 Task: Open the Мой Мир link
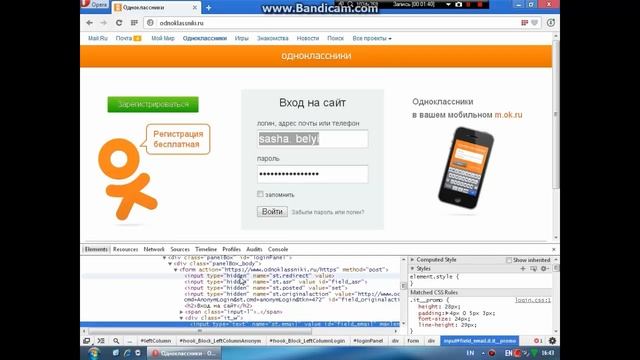click(x=163, y=38)
